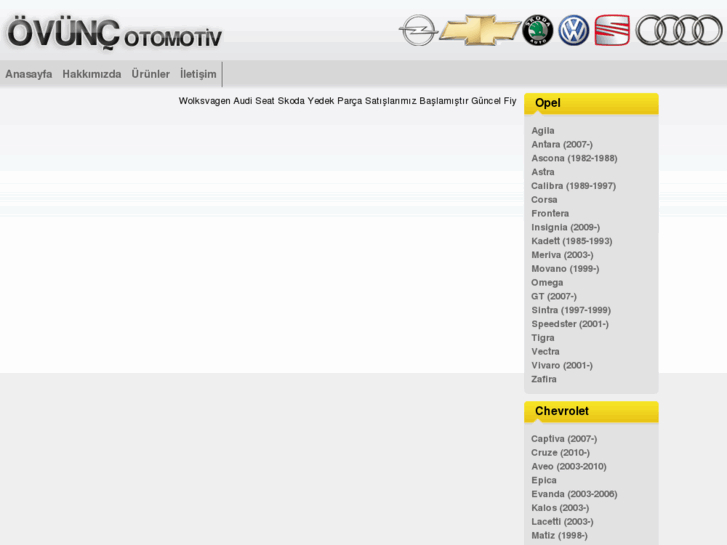727x545 pixels.
Task: Open the Hakkımızda menu item
Action: 92,74
